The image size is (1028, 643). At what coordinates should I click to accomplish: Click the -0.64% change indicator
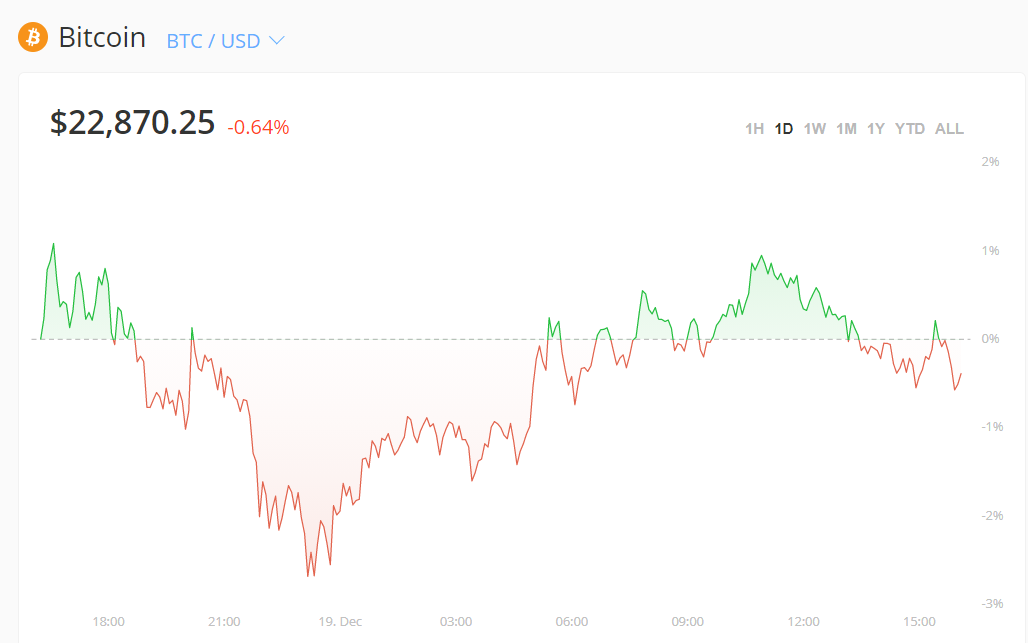tap(258, 127)
